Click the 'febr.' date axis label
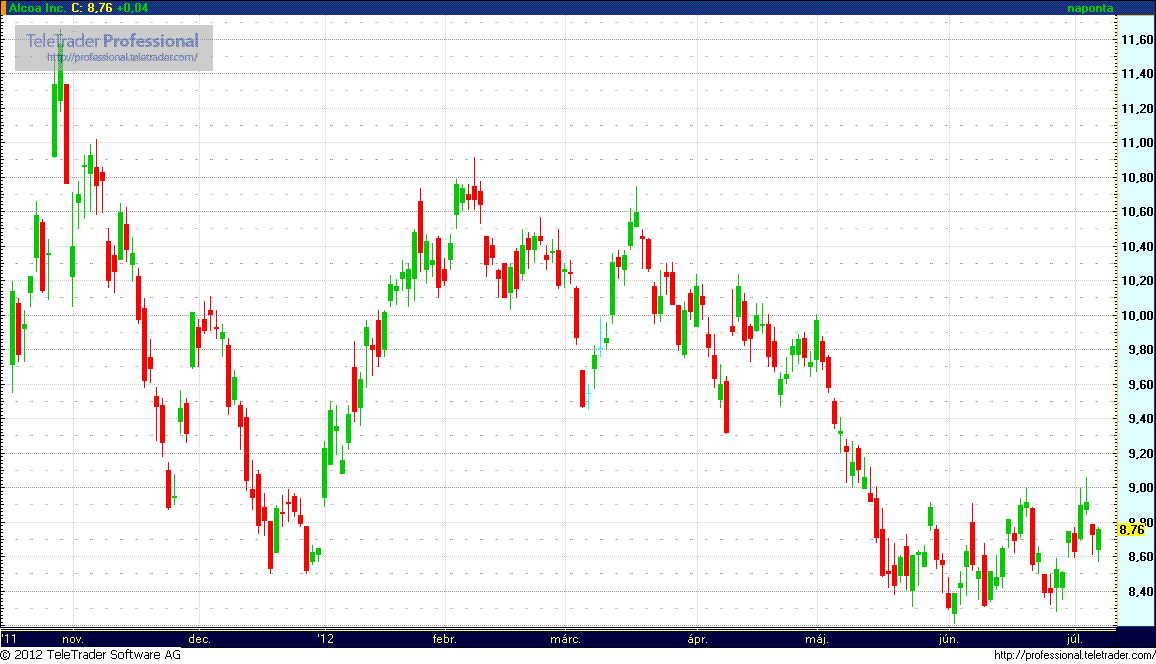This screenshot has height=664, width=1156. [x=445, y=639]
